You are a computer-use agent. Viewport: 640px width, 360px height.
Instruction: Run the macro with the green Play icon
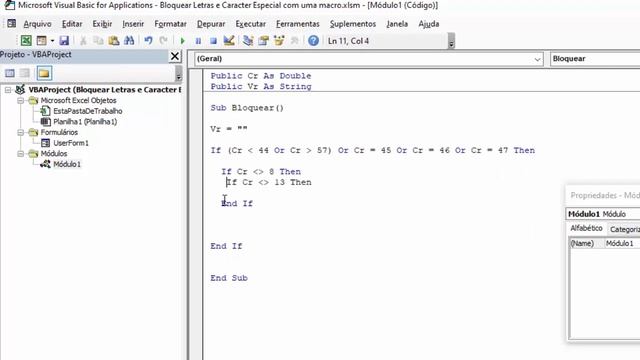click(182, 41)
